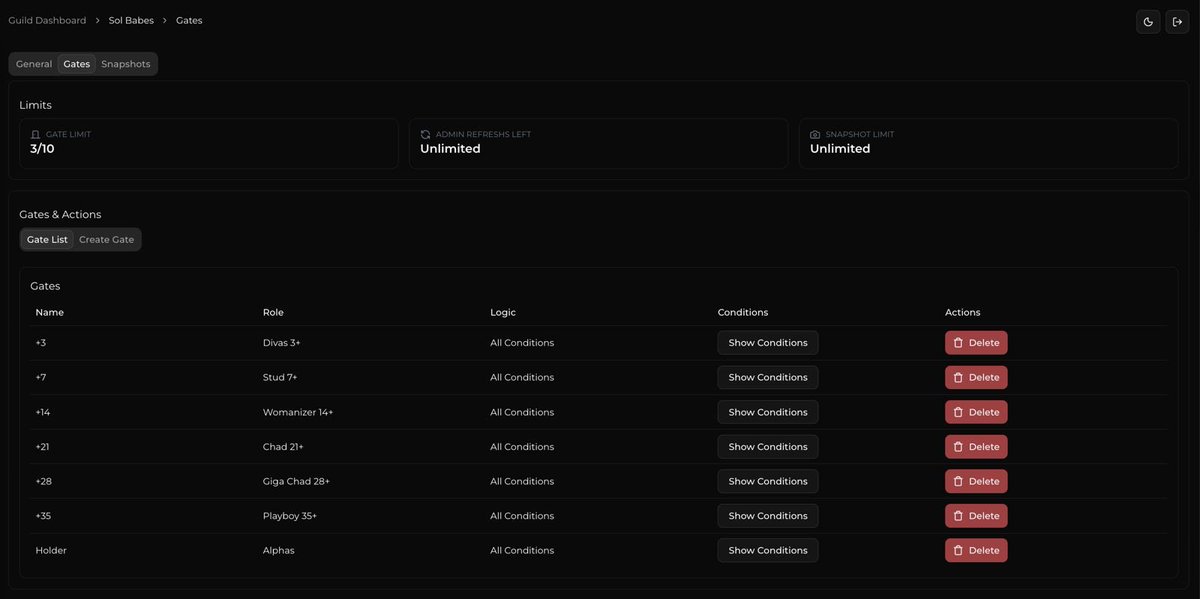Click the Conditions column header
1200x599 pixels.
743,312
